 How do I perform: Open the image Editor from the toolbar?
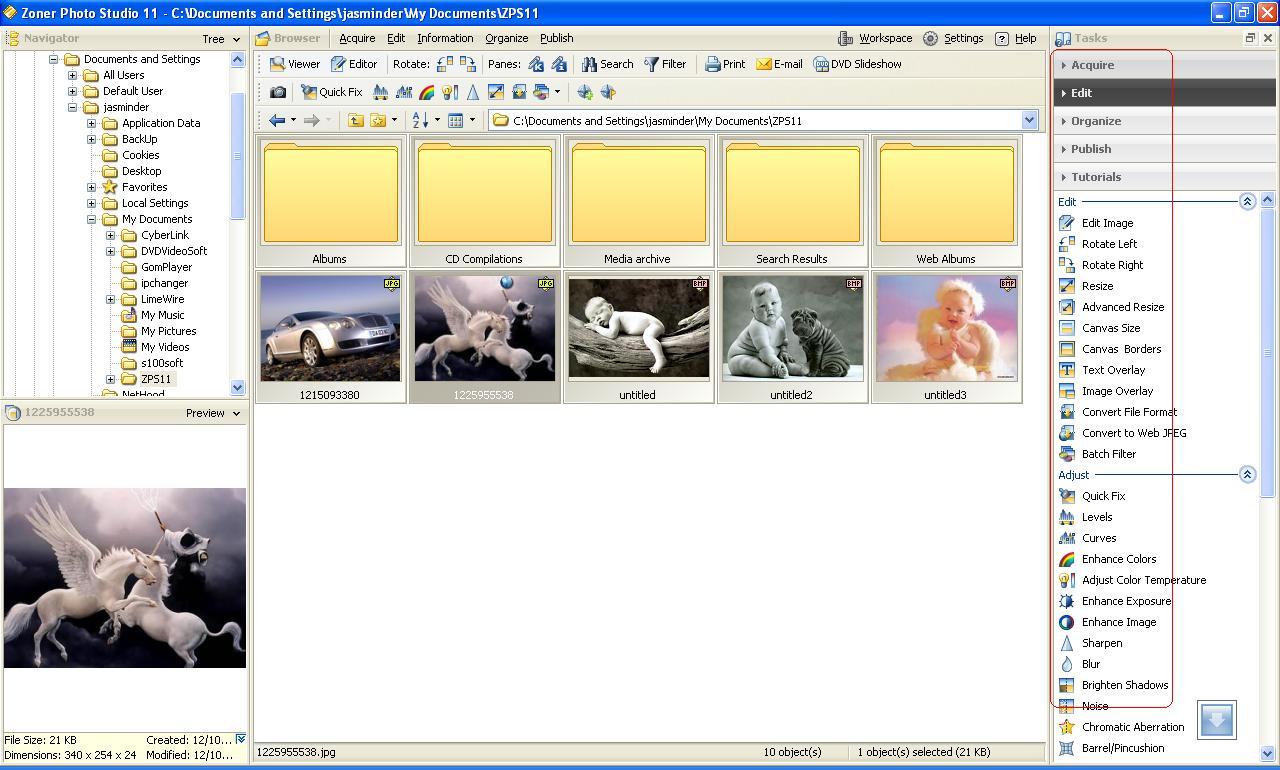(354, 64)
